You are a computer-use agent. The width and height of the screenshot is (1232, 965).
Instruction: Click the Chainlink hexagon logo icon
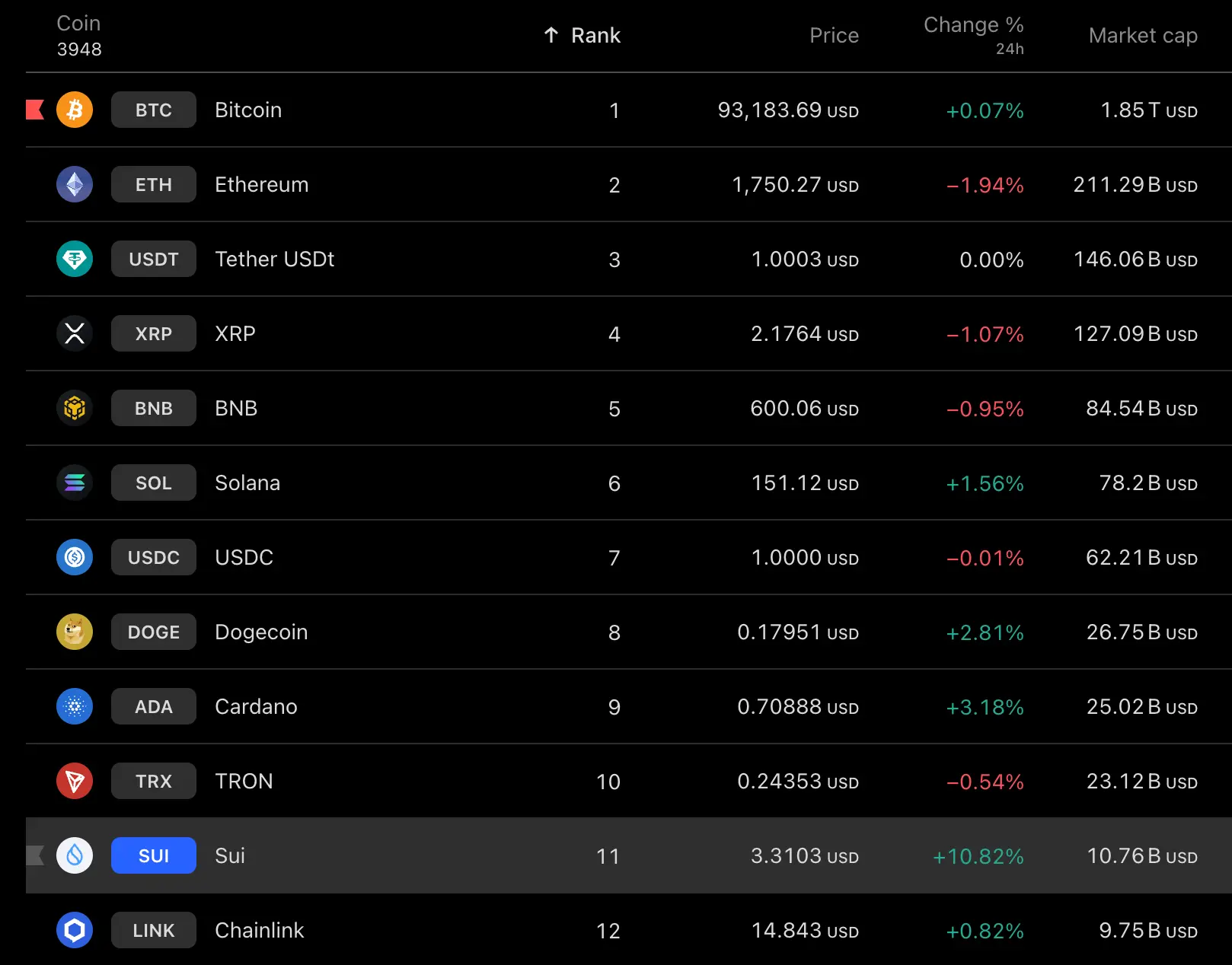pos(75,930)
